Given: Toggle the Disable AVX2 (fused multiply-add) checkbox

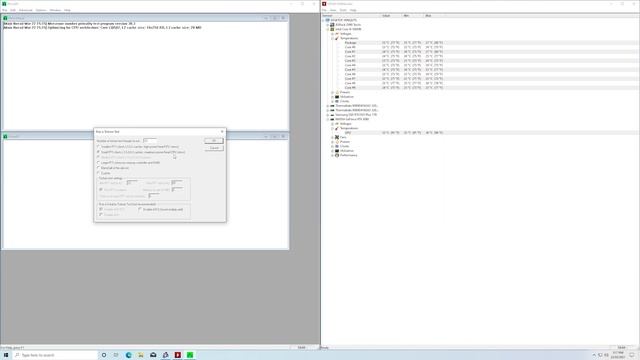Looking at the screenshot, I should coord(140,209).
